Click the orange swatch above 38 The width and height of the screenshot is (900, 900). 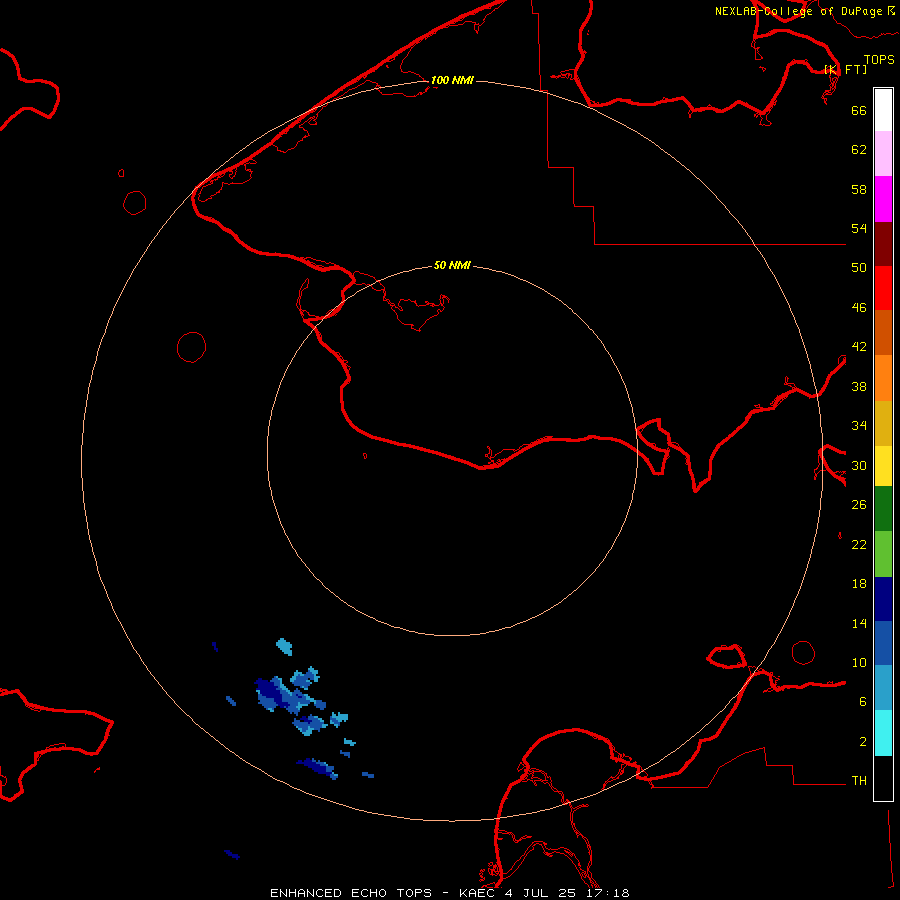coord(883,378)
